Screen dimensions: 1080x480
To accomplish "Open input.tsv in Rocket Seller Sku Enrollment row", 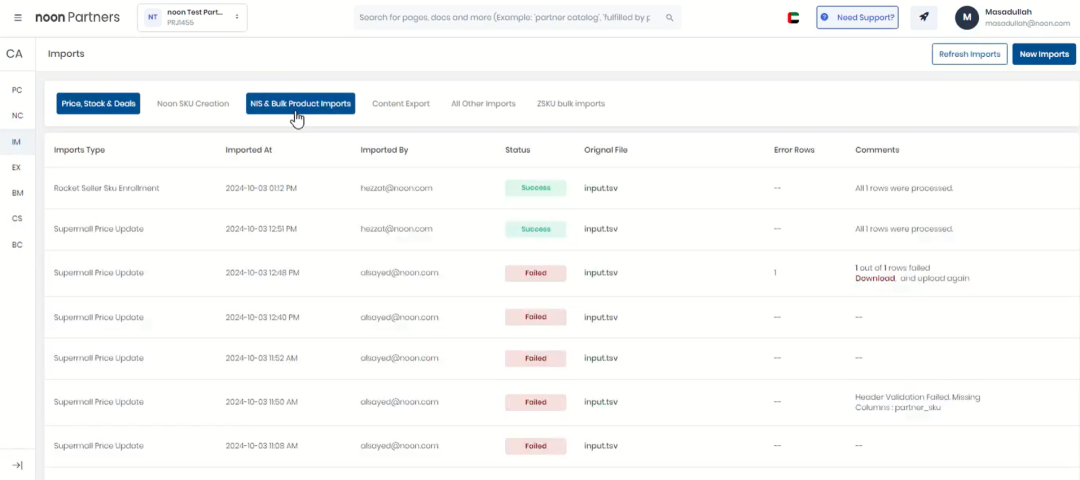I will tap(601, 188).
